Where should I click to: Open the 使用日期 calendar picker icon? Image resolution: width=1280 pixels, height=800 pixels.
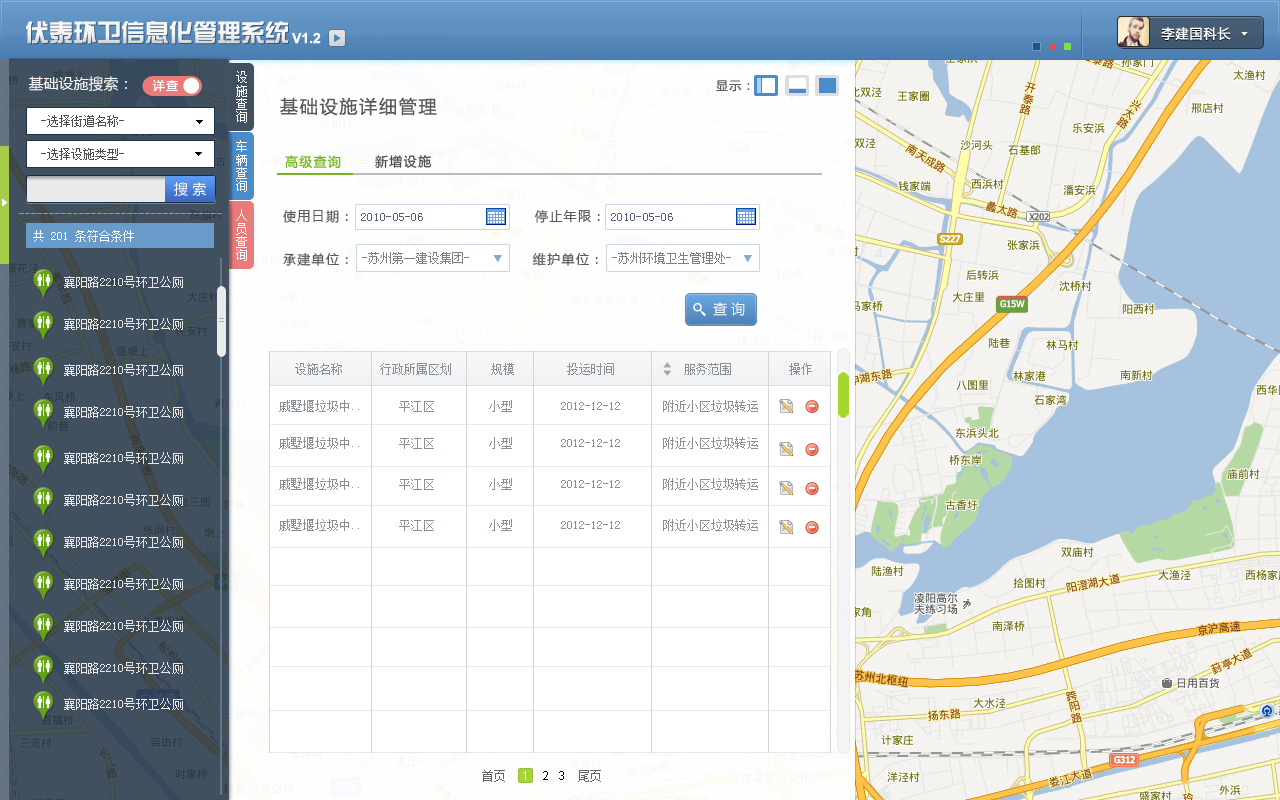point(496,217)
